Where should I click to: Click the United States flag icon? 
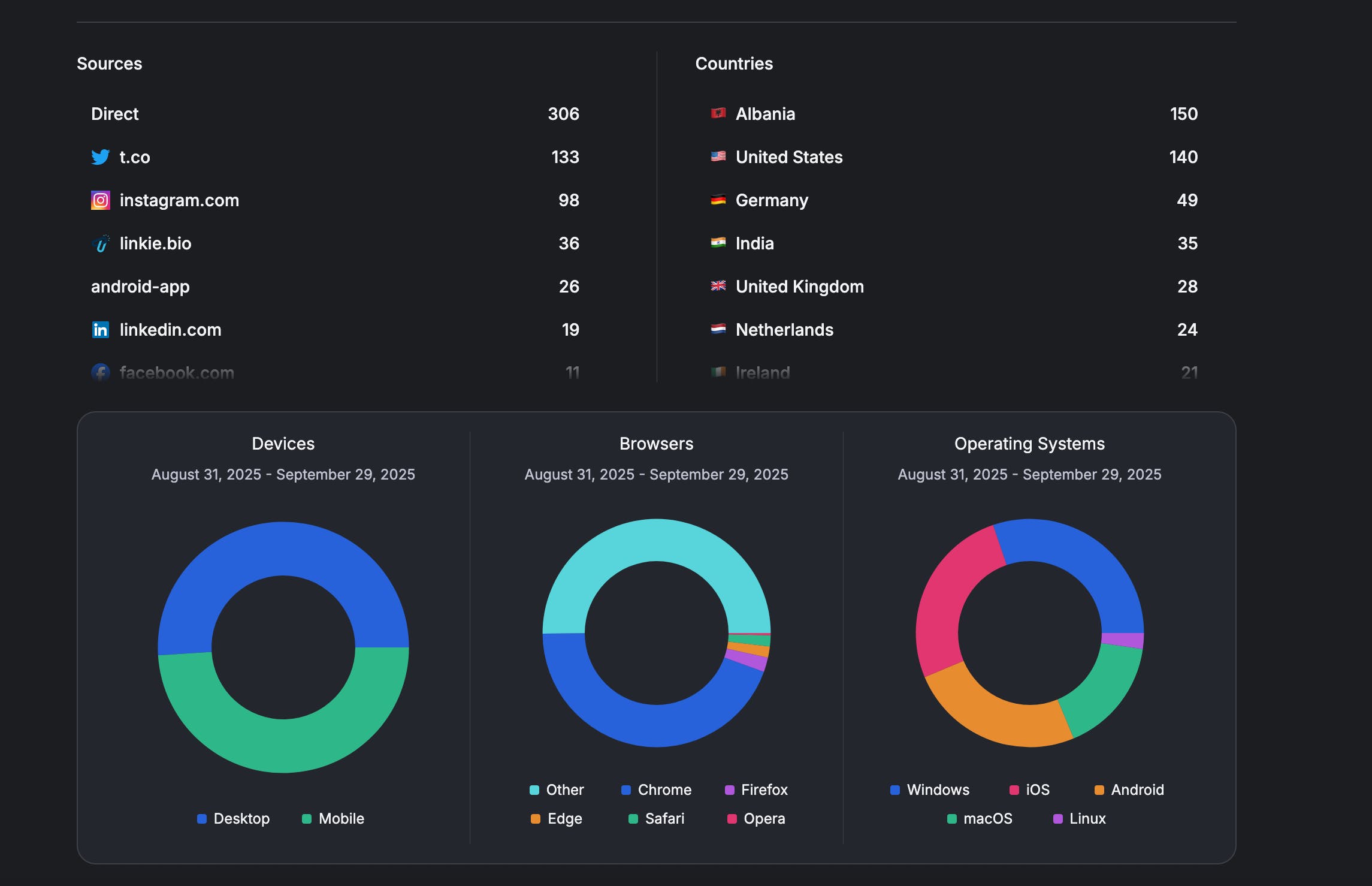click(718, 156)
